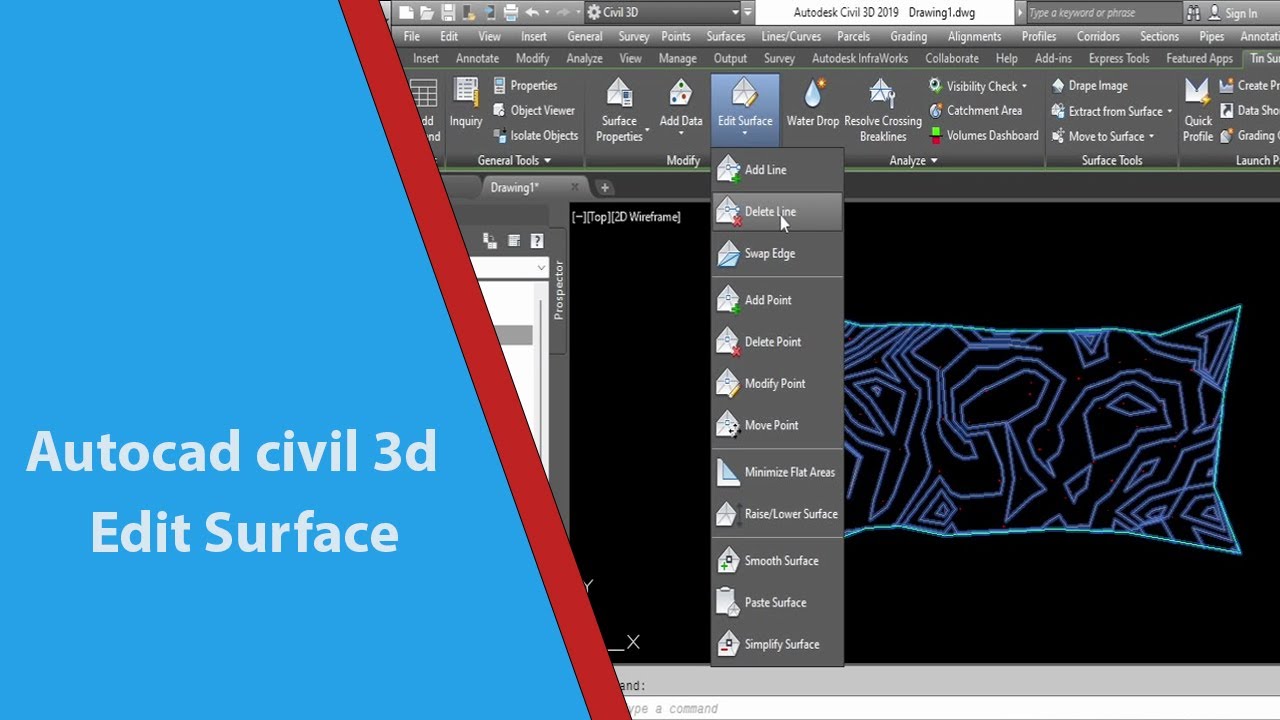Image resolution: width=1280 pixels, height=720 pixels.
Task: Click the Inquiry tool icon
Action: coord(466,92)
